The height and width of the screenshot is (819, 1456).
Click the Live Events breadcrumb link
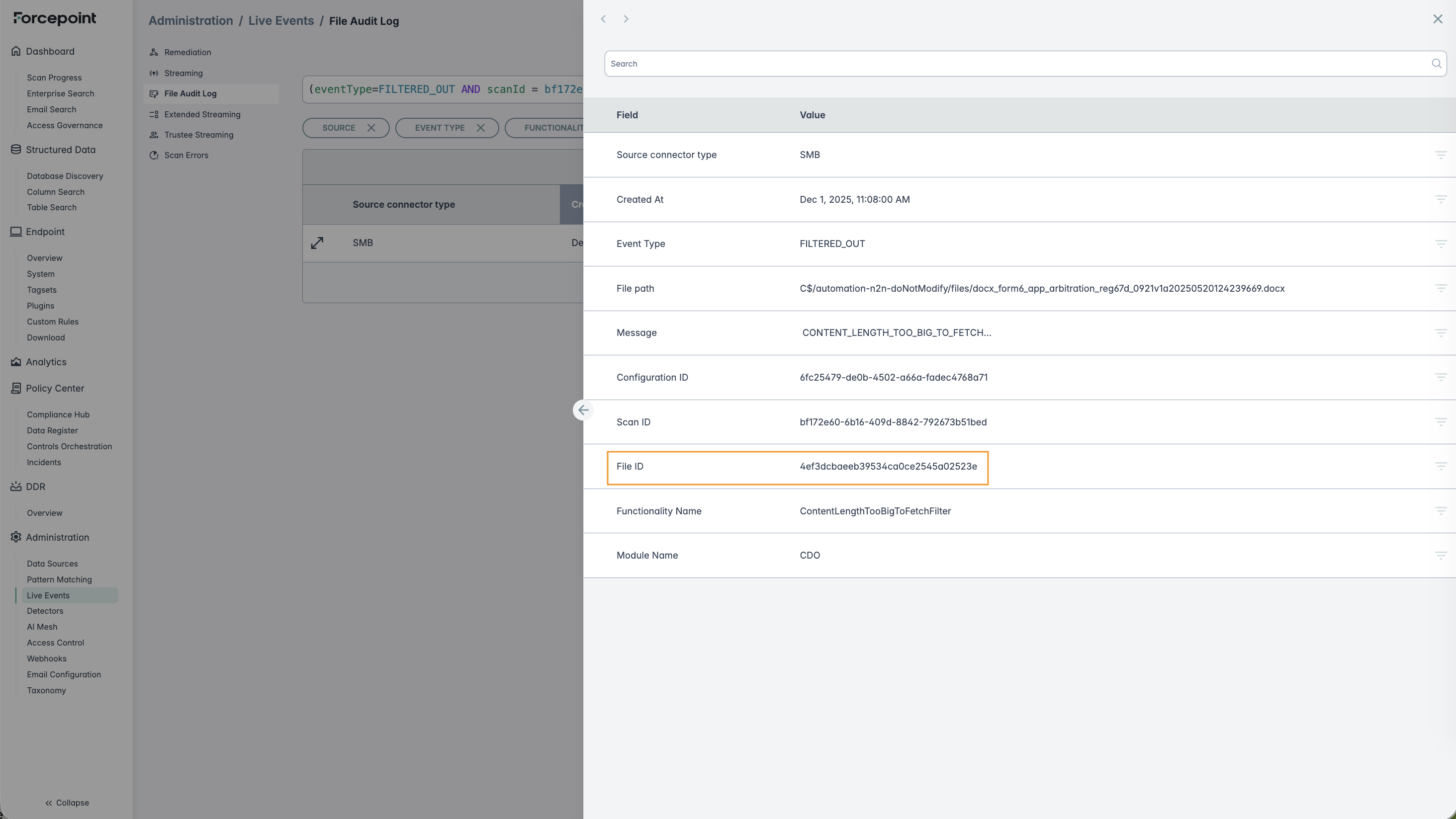281,21
